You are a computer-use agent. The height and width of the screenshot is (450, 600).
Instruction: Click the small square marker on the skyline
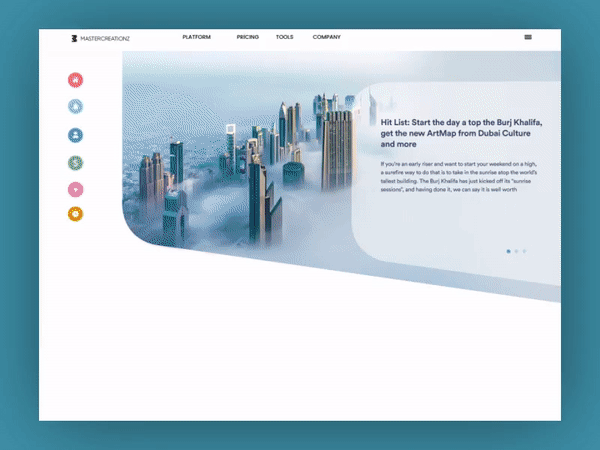coord(230,129)
